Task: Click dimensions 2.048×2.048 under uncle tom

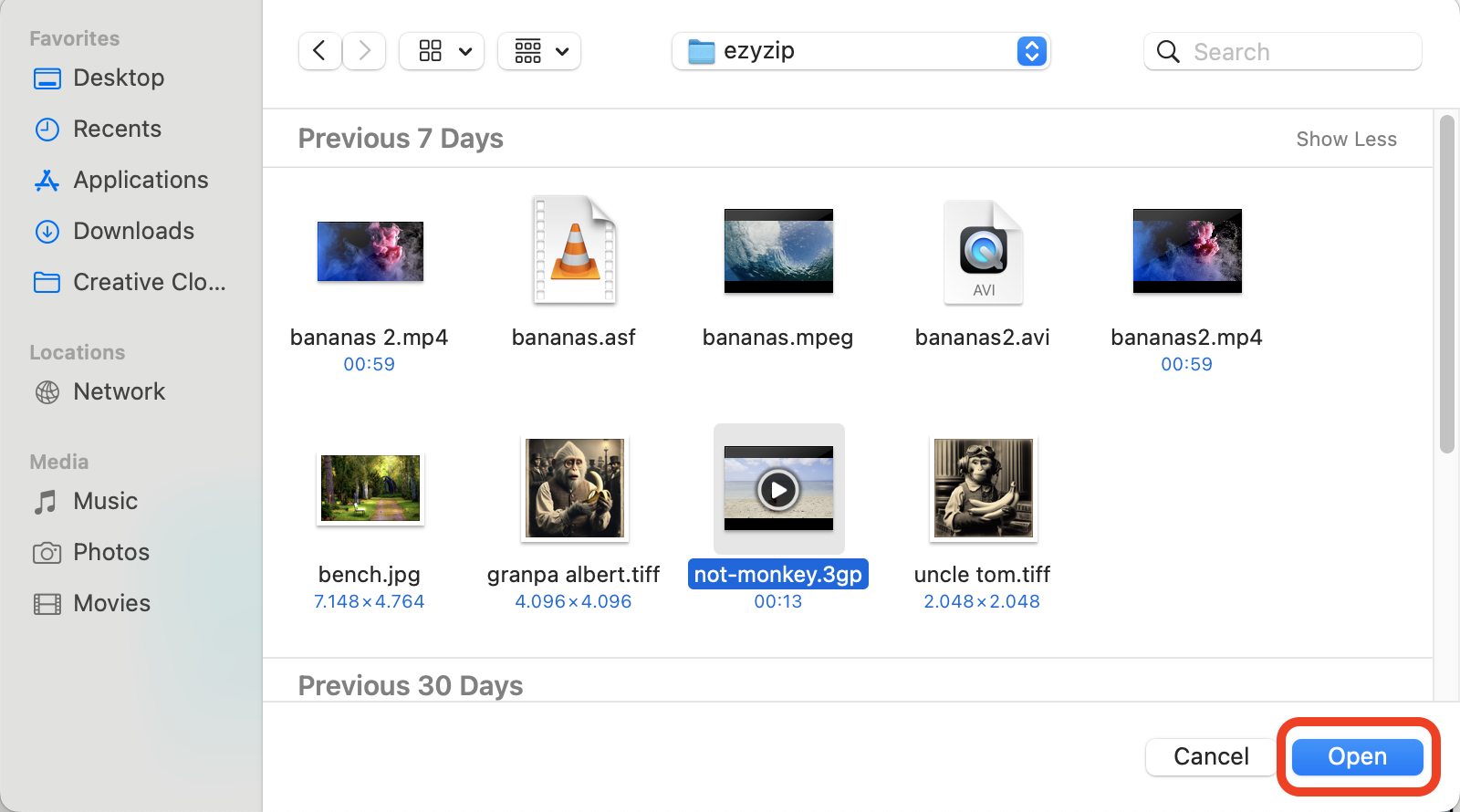Action: (x=982, y=602)
